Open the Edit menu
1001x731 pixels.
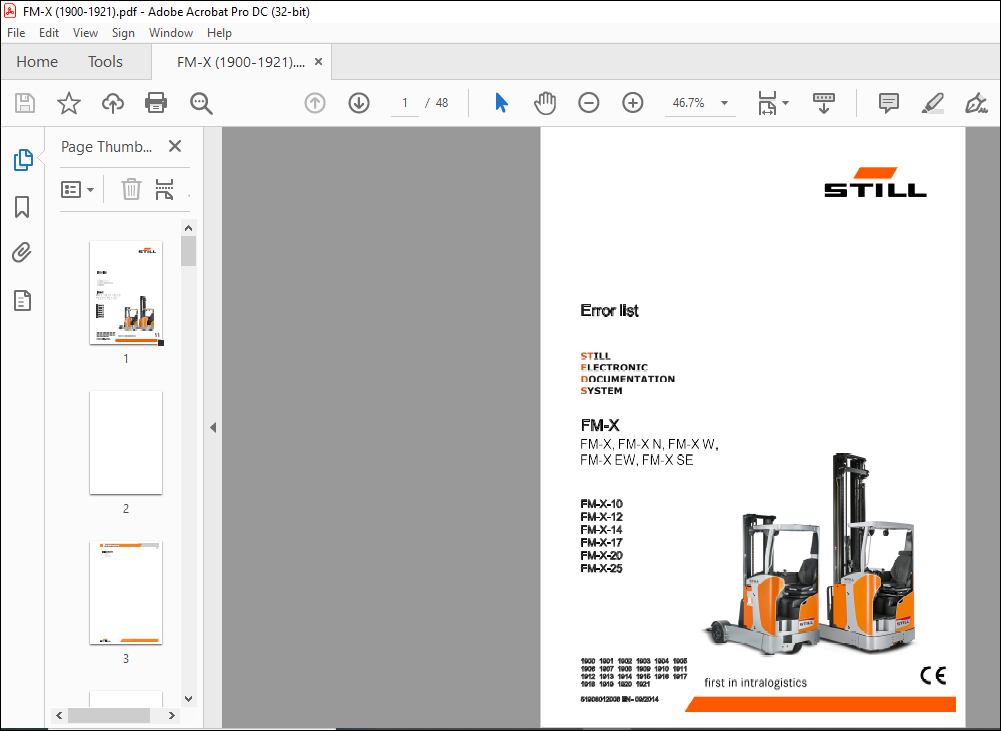tap(49, 33)
